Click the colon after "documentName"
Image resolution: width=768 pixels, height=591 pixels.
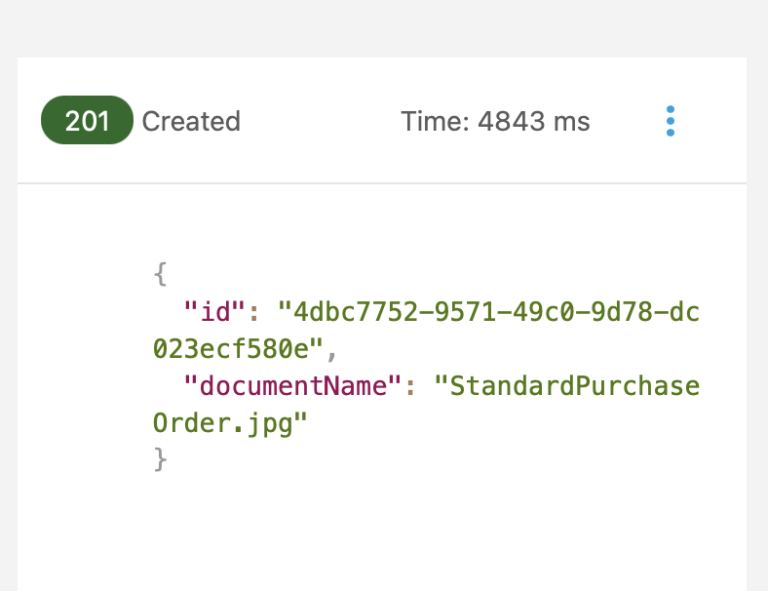point(410,387)
